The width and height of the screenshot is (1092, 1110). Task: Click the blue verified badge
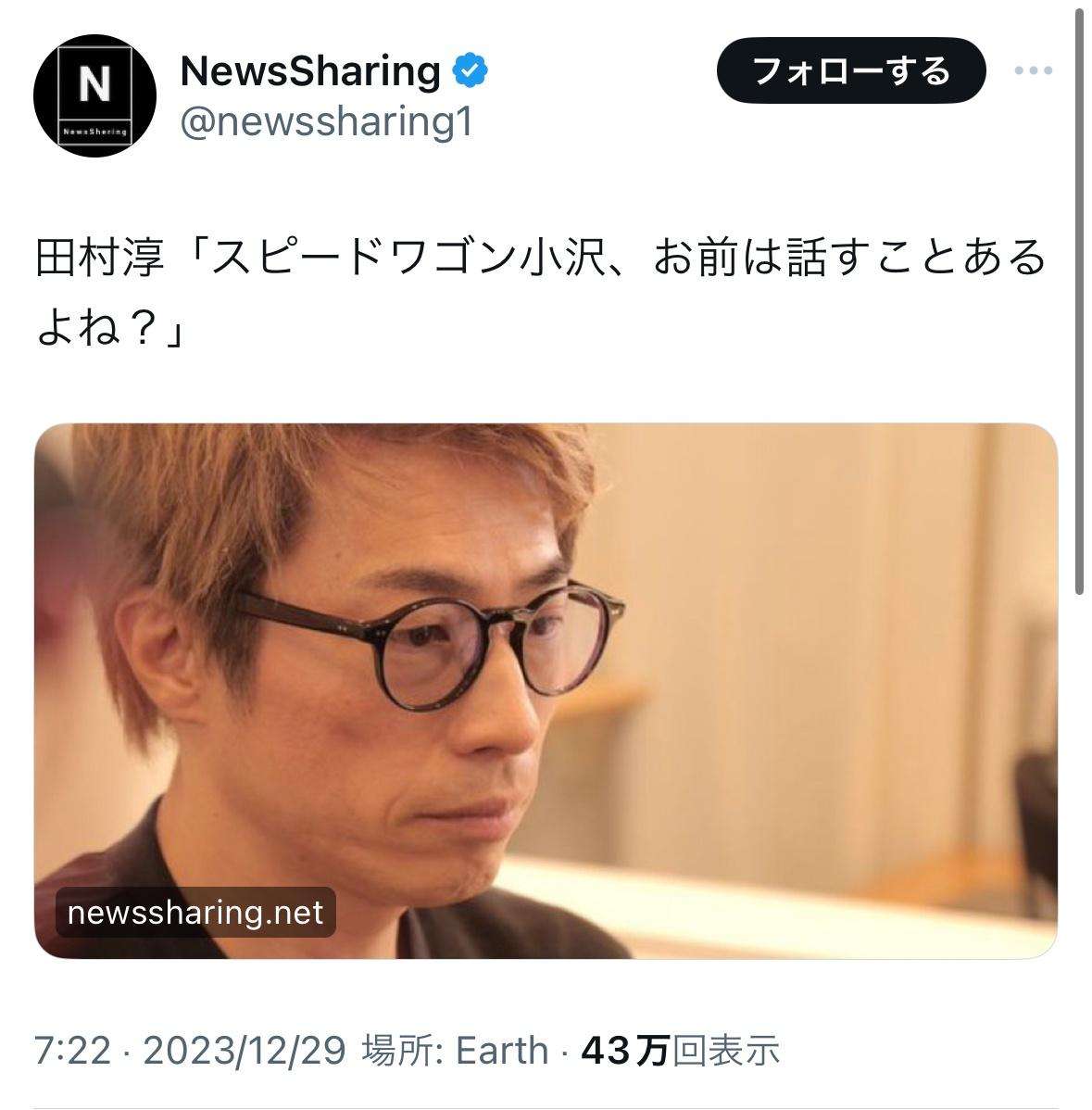470,70
